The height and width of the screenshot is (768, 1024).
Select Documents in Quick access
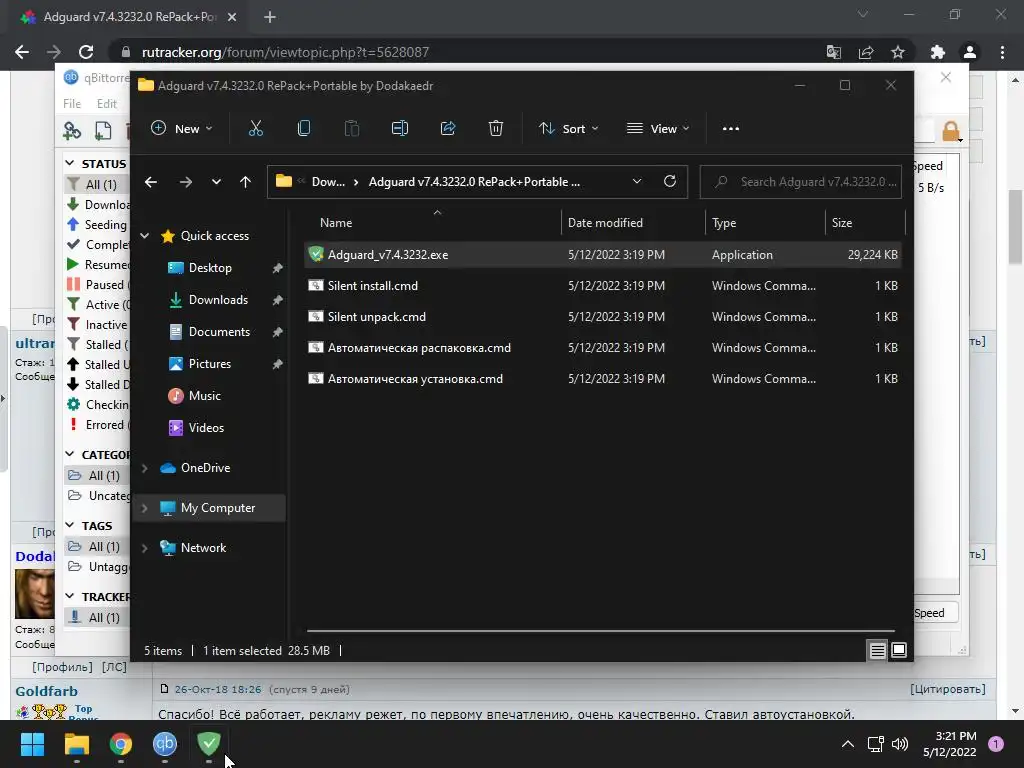[219, 332]
